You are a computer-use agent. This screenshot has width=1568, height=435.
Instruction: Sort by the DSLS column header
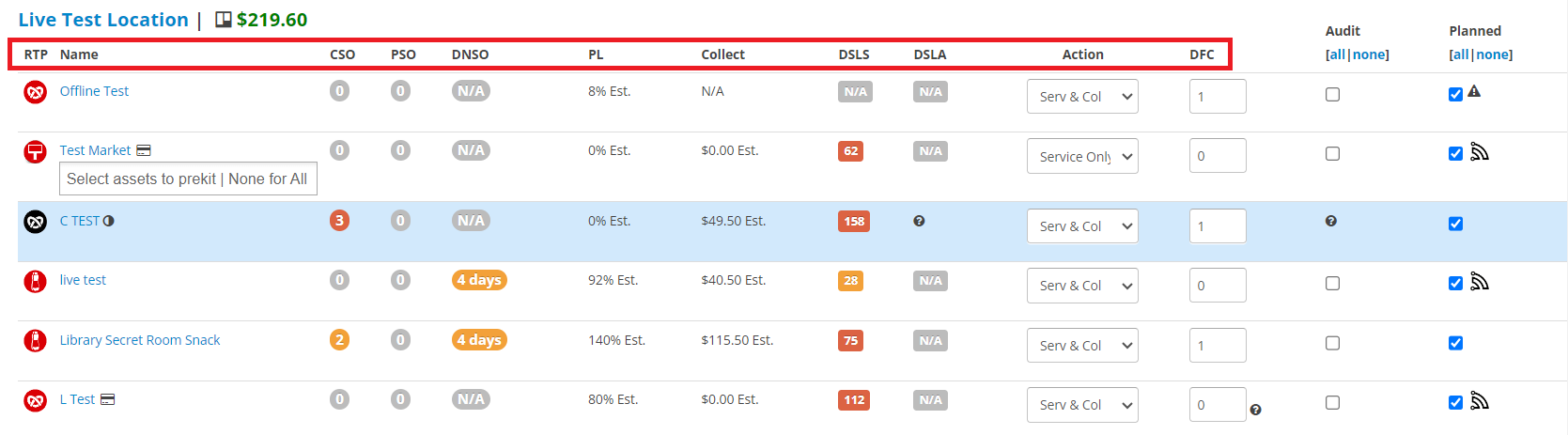point(853,54)
